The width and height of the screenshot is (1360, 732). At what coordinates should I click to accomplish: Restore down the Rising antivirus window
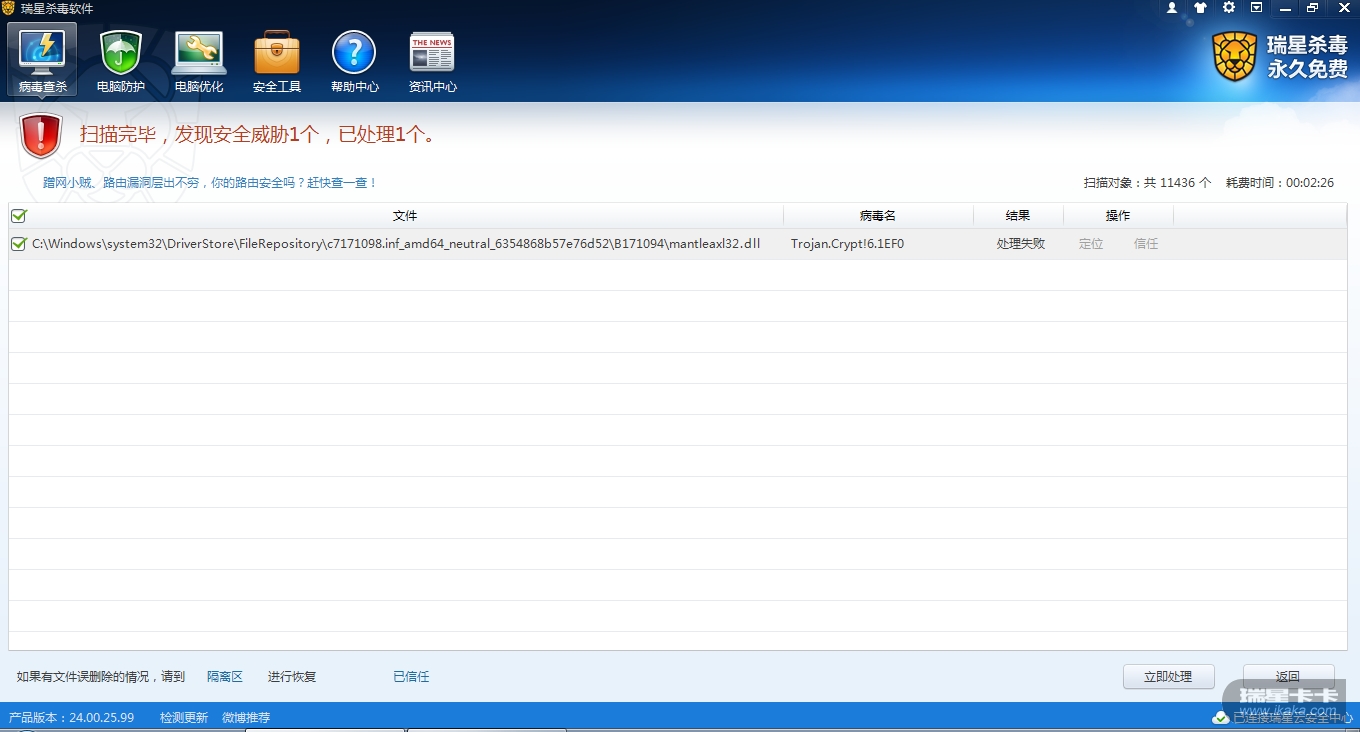[1314, 8]
